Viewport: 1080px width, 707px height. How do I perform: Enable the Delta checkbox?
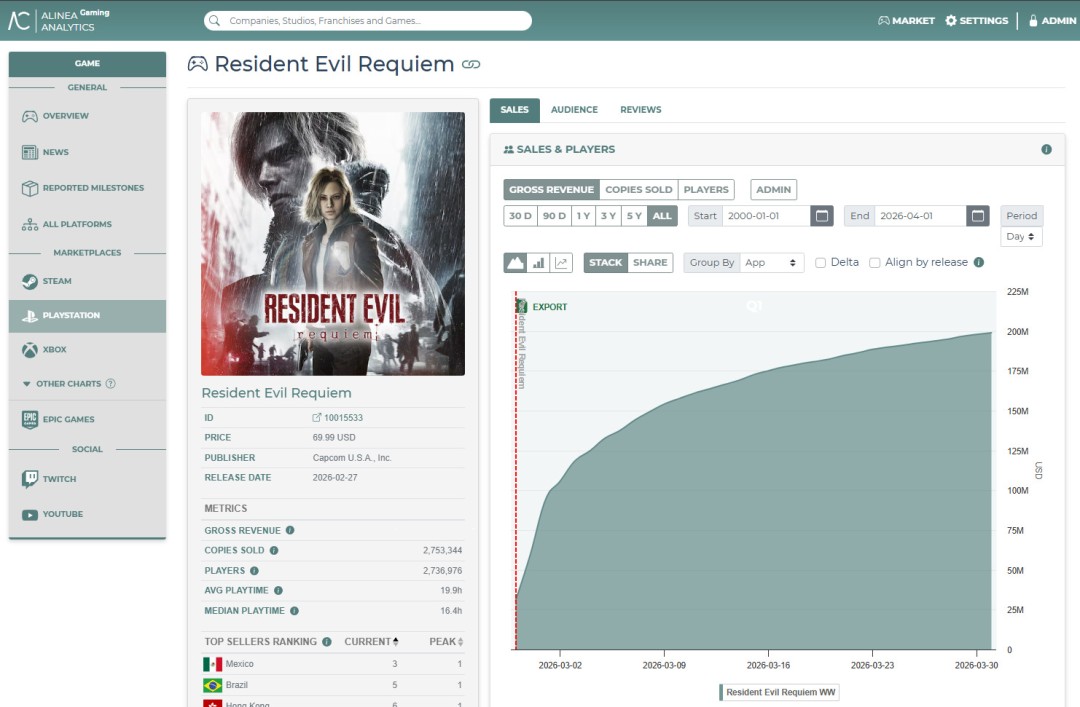(821, 263)
